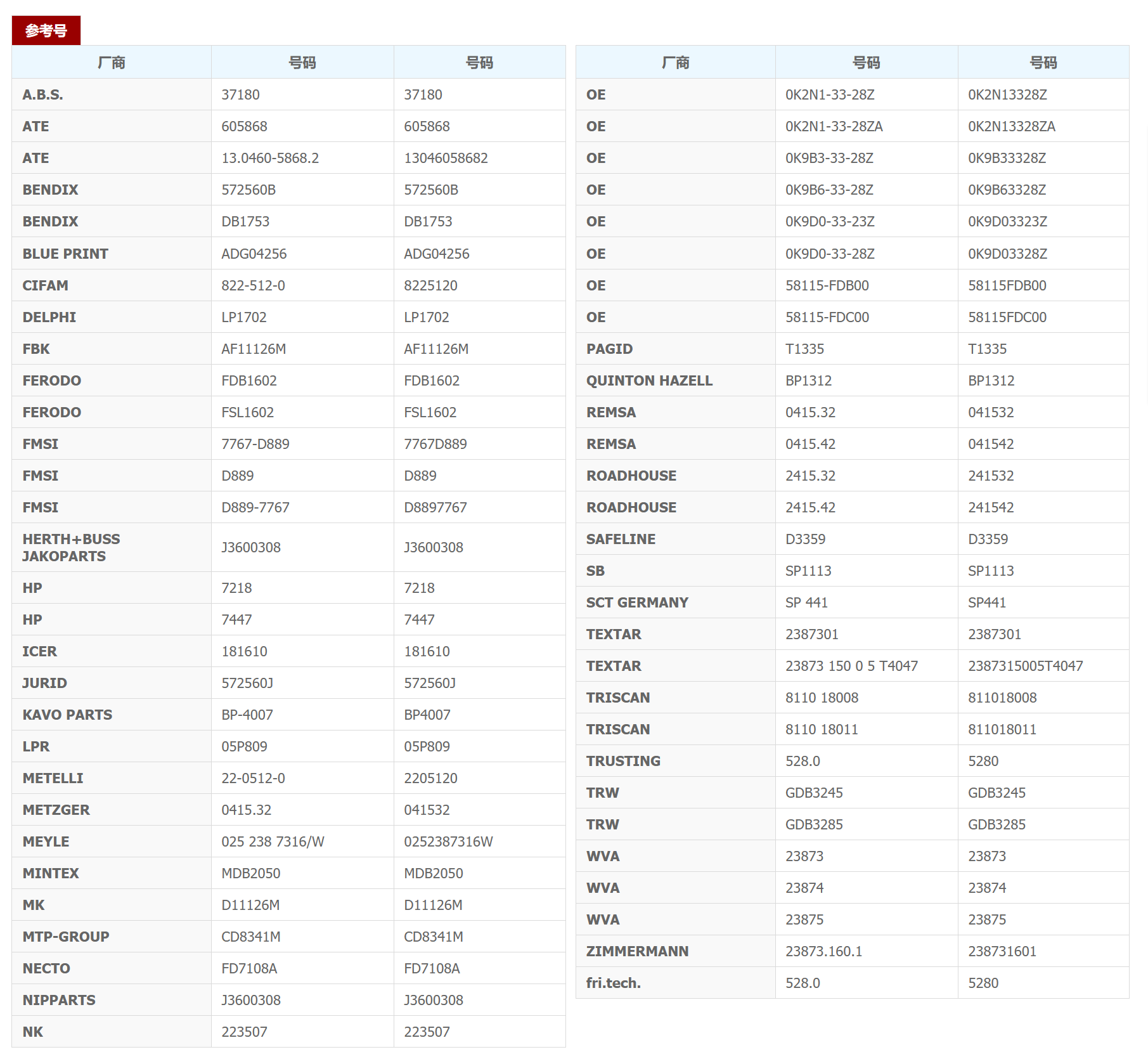Click the TRUSTING manufacturer cell
Viewport: 1148px width, 1052px height.
(676, 761)
